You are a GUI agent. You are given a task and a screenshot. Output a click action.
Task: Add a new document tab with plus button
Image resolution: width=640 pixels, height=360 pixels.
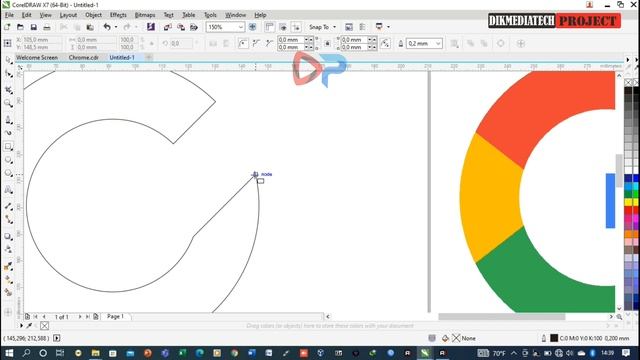point(149,58)
